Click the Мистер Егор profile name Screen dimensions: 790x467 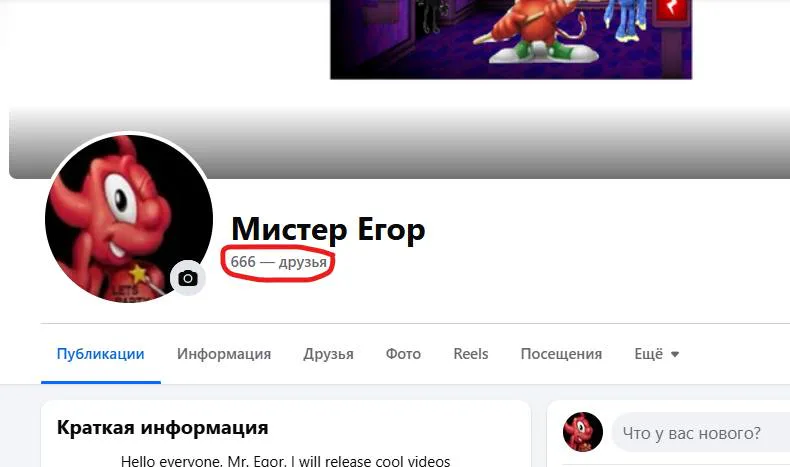click(x=328, y=229)
